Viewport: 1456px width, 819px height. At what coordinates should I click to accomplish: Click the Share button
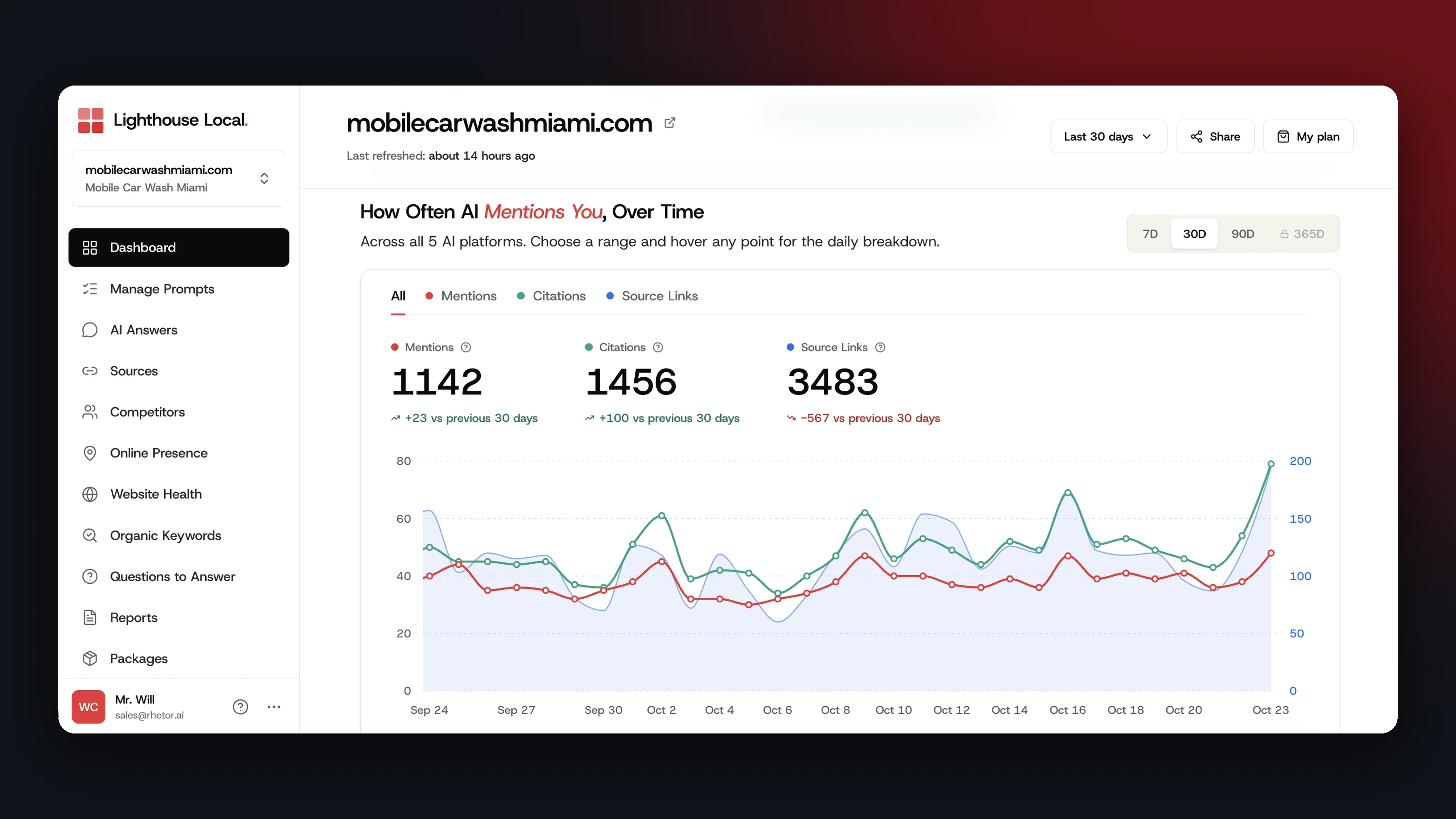[x=1215, y=136]
